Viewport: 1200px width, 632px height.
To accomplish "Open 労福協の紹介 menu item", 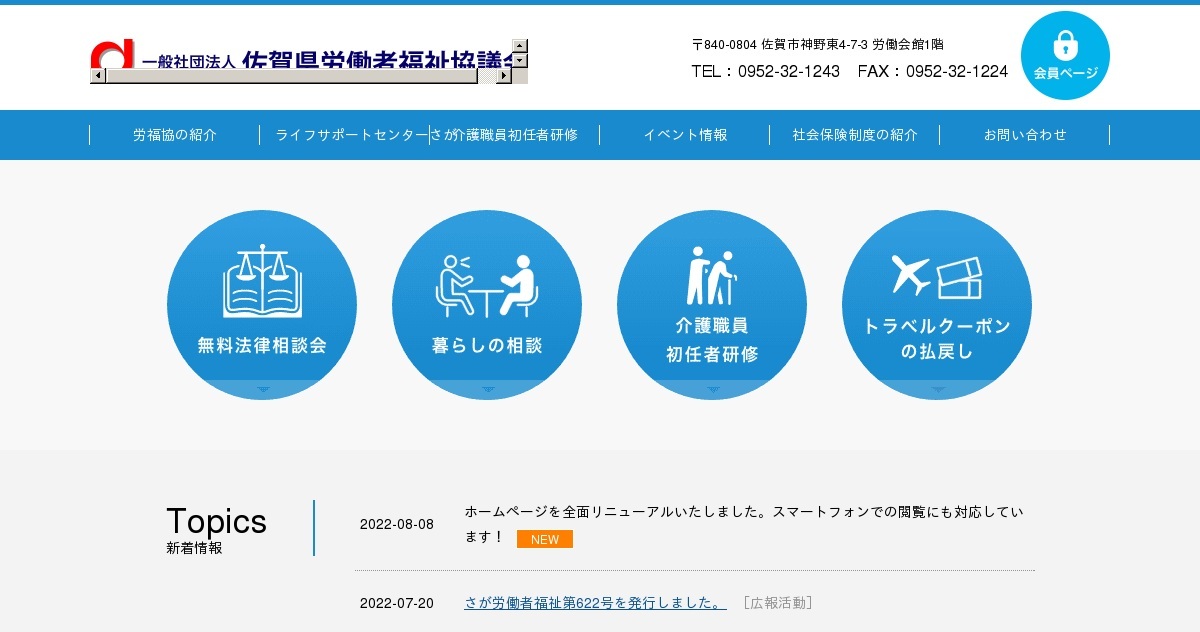I will click(175, 135).
